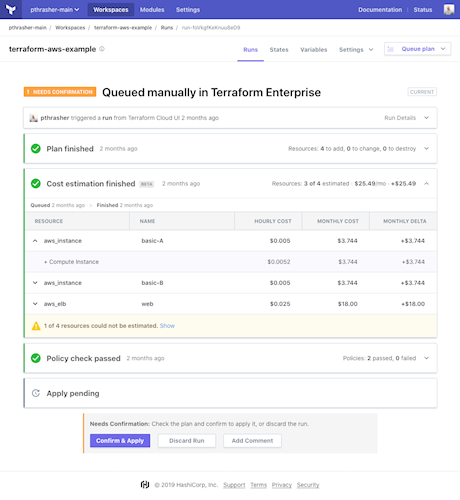Expand Run Details chevron
Image resolution: width=460 pixels, height=500 pixels.
[x=426, y=118]
